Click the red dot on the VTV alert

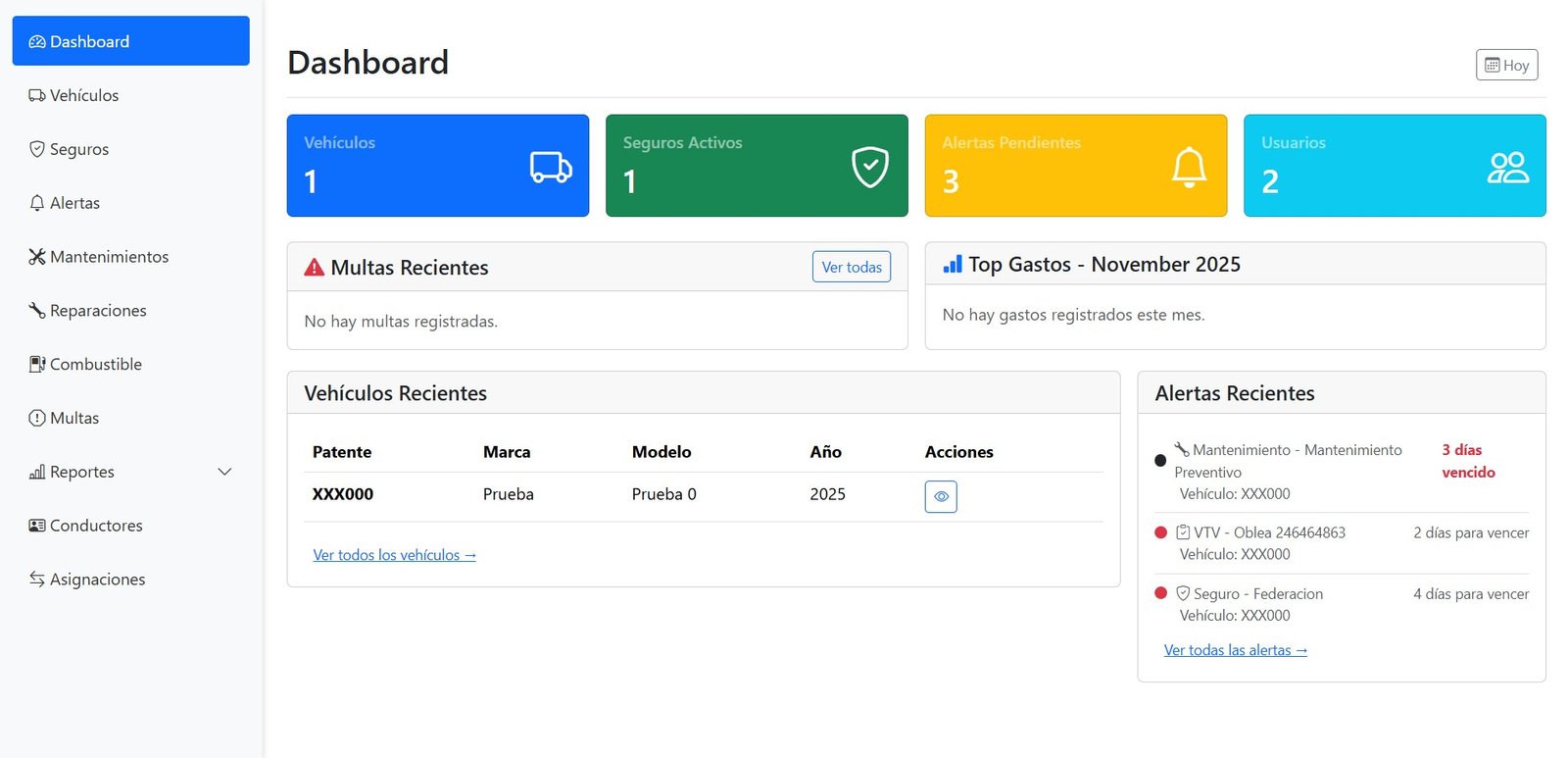(1160, 532)
